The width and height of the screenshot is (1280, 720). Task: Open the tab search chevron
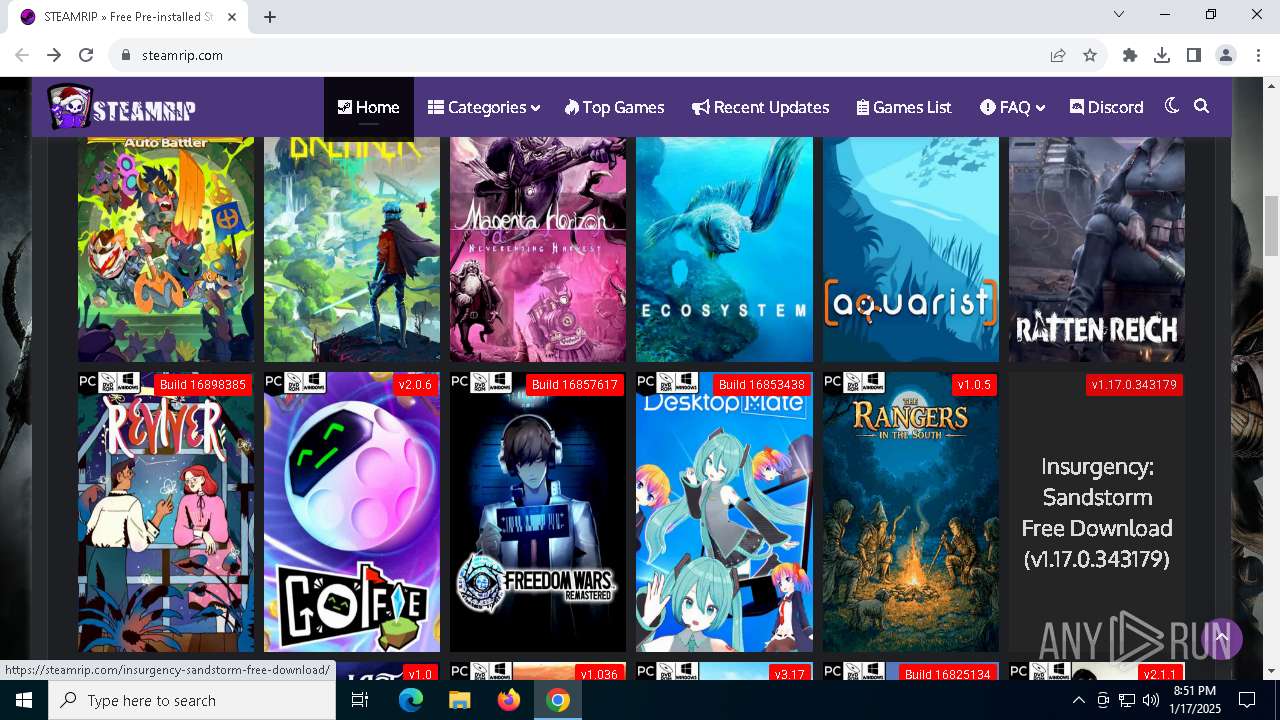(x=1119, y=14)
